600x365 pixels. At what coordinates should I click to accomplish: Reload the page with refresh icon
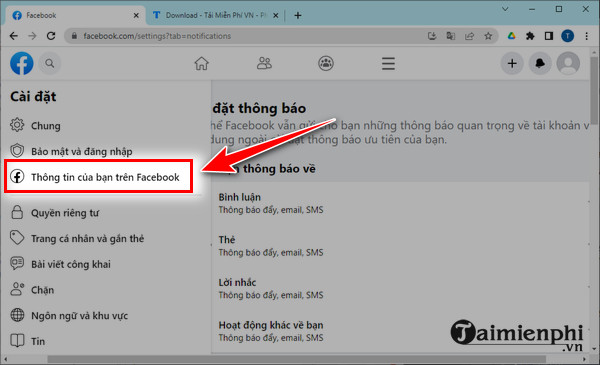tap(51, 36)
